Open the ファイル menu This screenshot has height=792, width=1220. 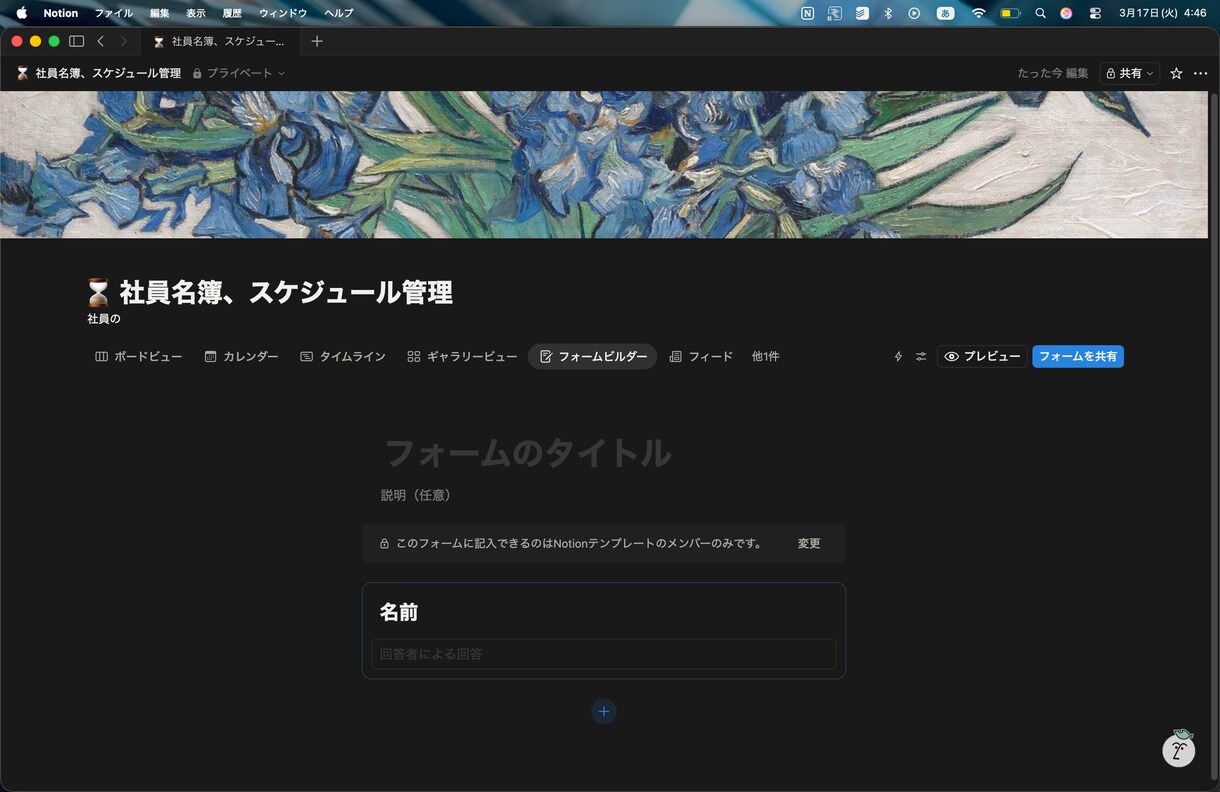[x=114, y=13]
